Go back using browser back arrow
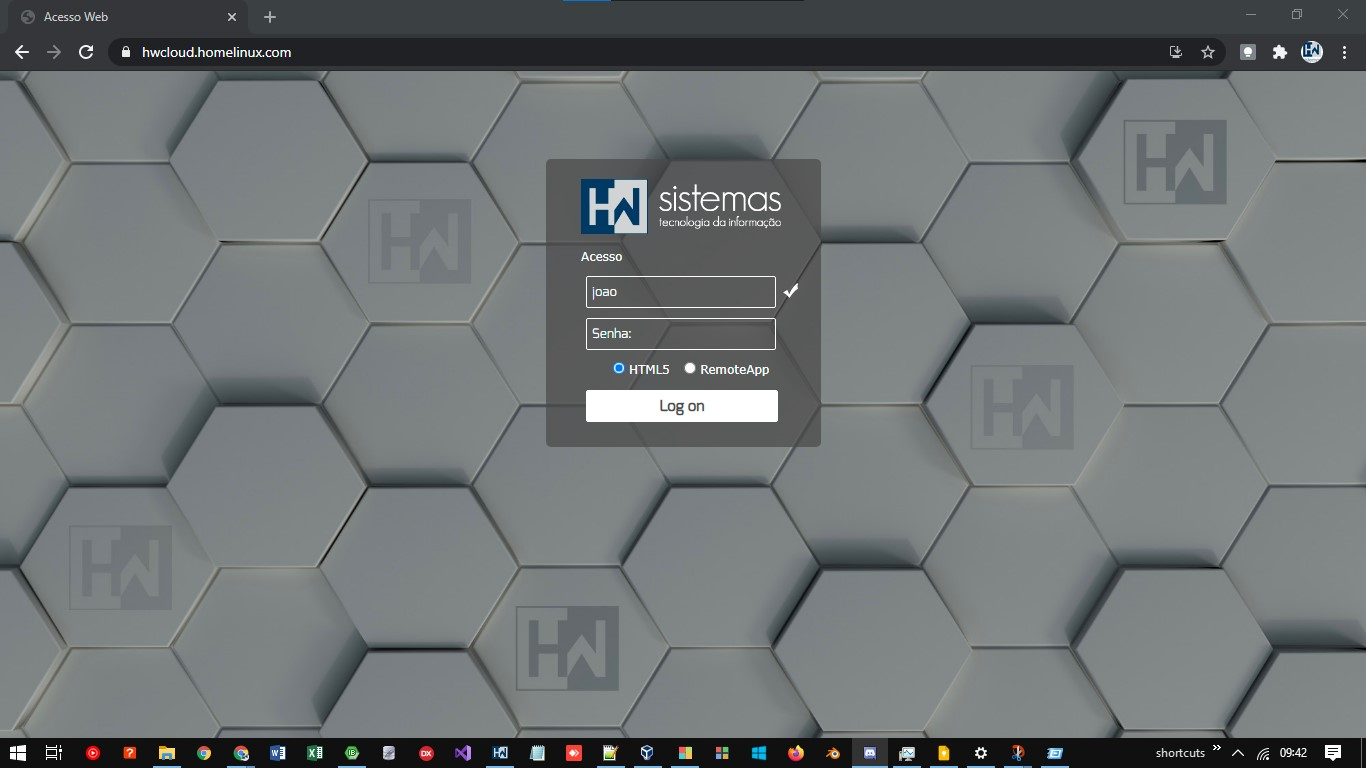The width and height of the screenshot is (1366, 768). click(x=22, y=52)
